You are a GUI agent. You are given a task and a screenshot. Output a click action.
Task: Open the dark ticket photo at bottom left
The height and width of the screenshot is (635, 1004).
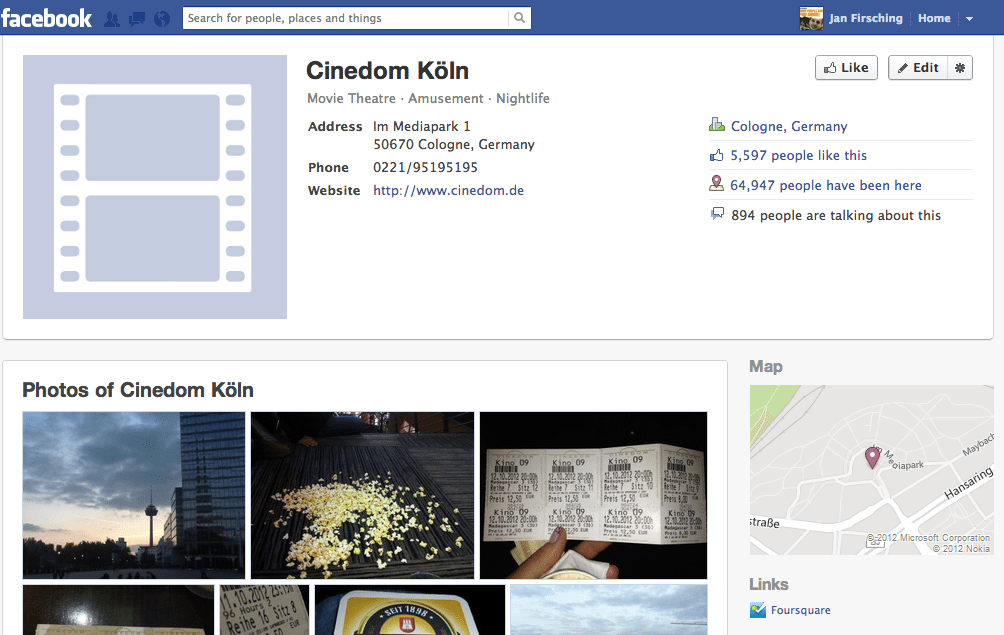(x=118, y=609)
